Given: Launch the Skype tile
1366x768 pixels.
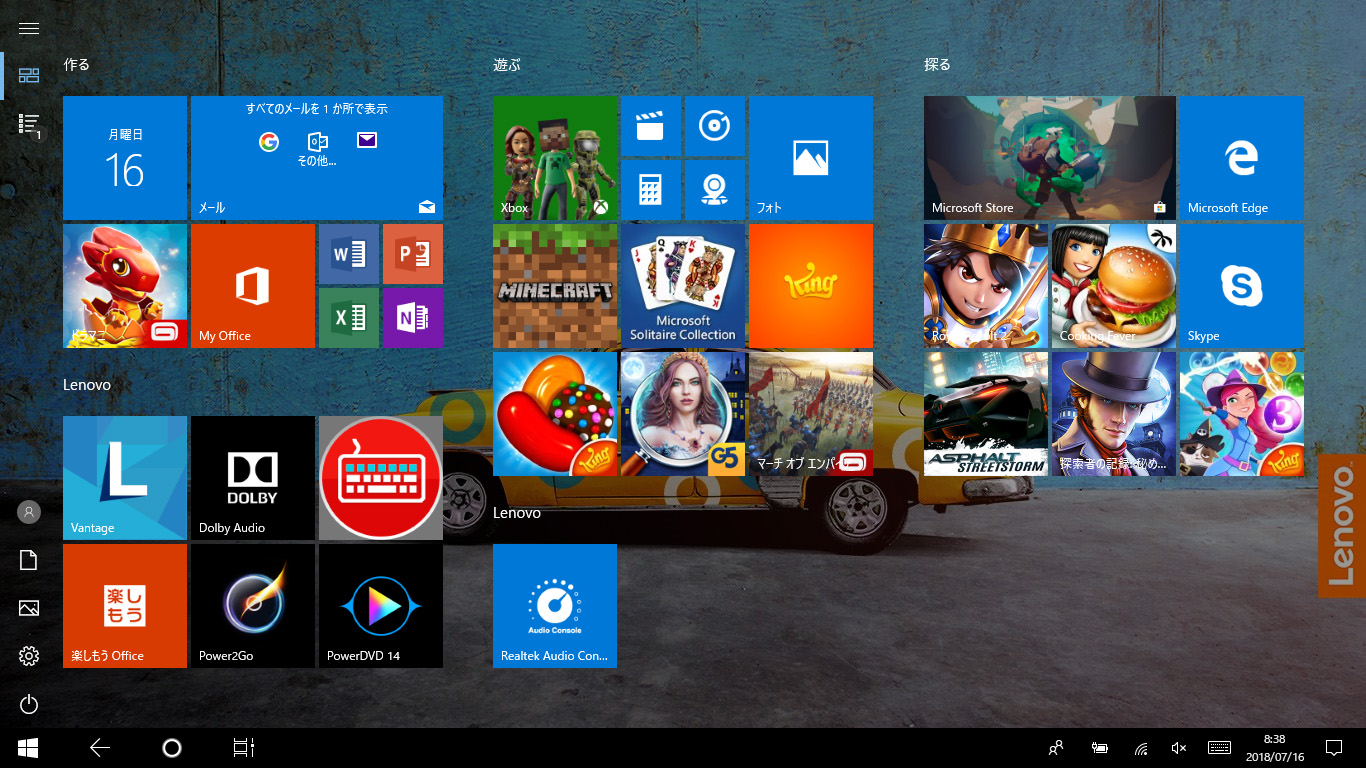Looking at the screenshot, I should tap(1242, 286).
